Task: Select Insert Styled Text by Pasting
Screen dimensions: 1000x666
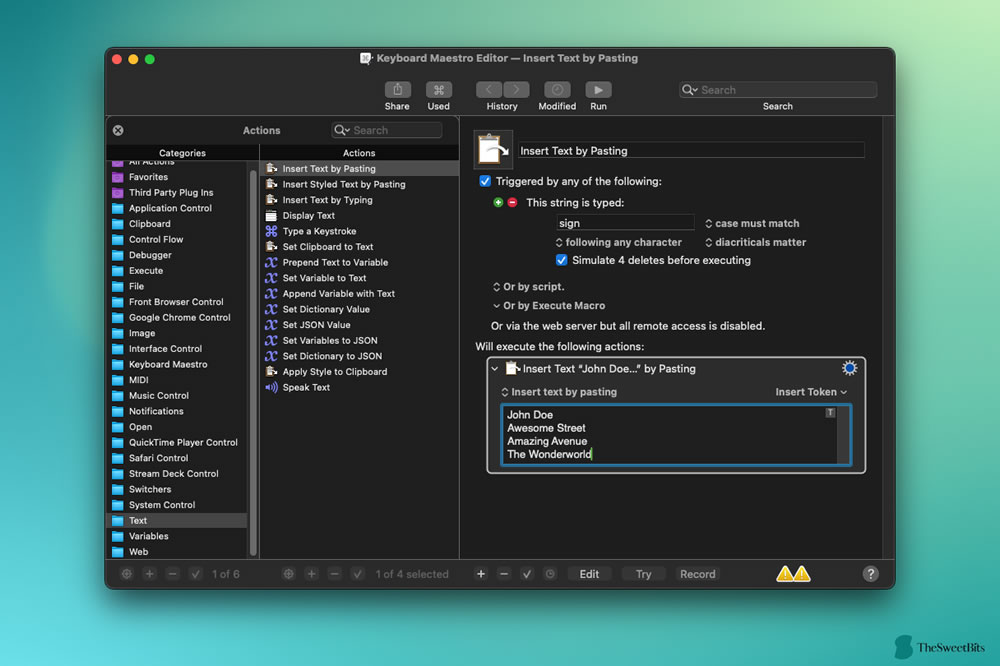Action: click(x=359, y=184)
